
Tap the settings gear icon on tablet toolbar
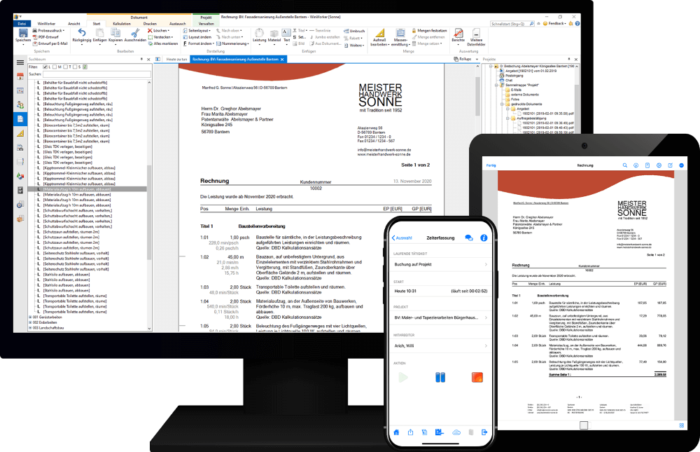point(659,165)
